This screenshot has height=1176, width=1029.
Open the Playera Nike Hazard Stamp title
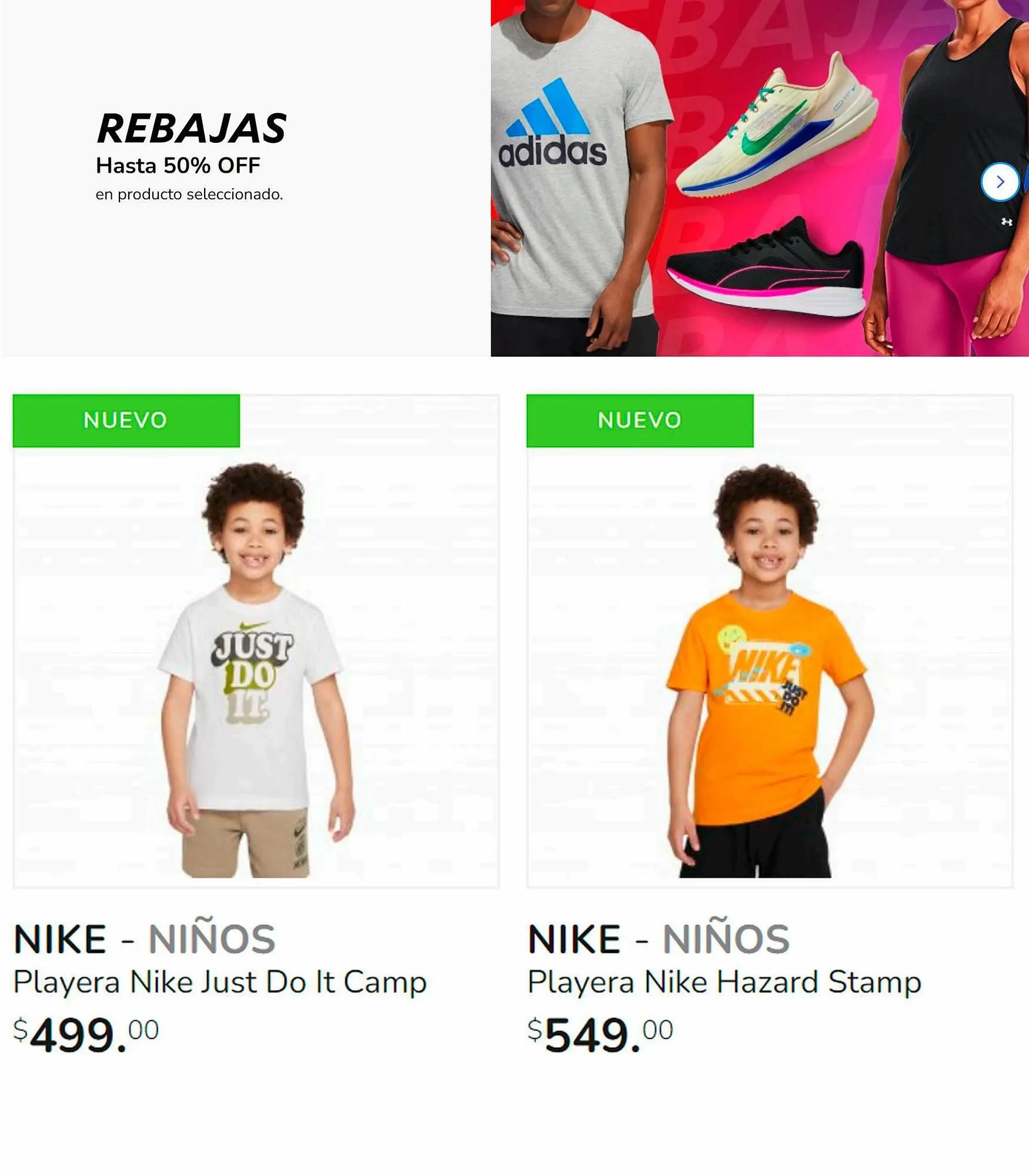pos(724,982)
